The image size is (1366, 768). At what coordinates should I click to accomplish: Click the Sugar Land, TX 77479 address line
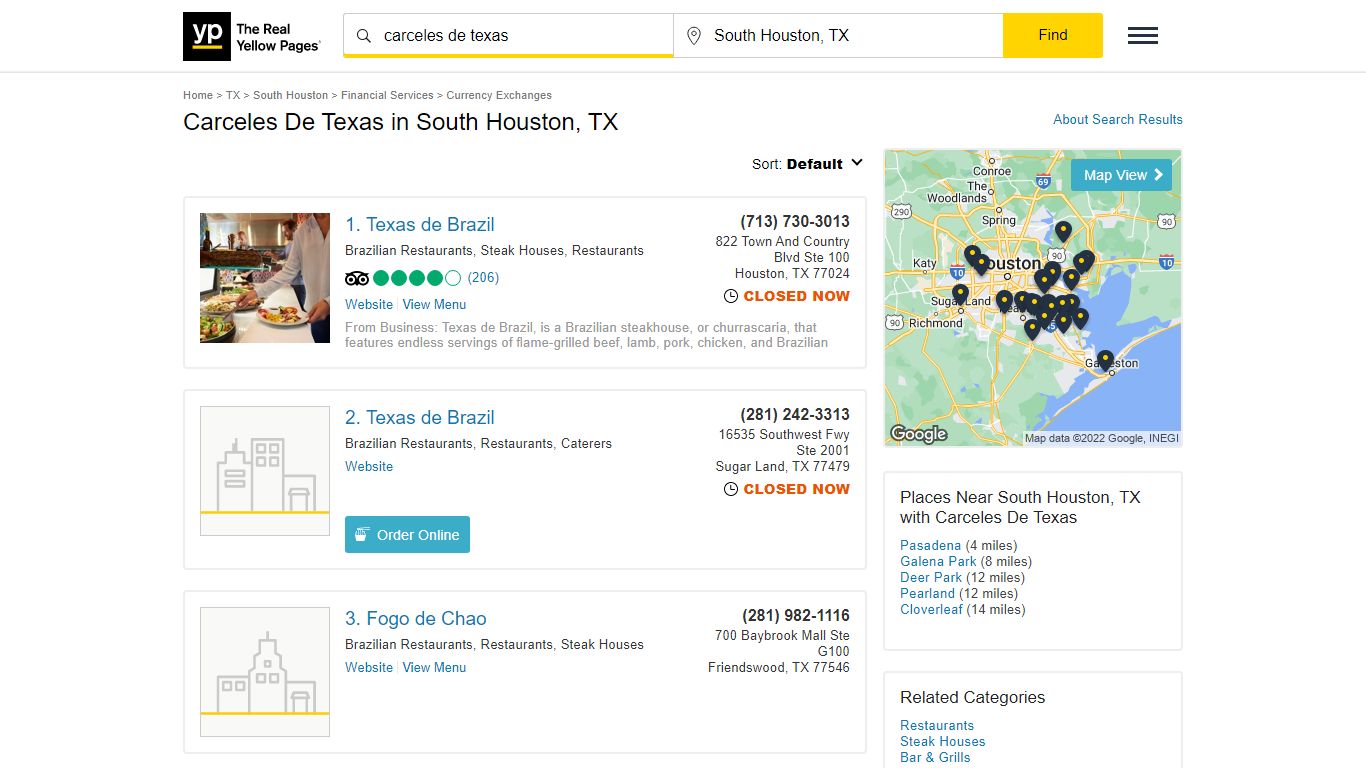pos(783,466)
